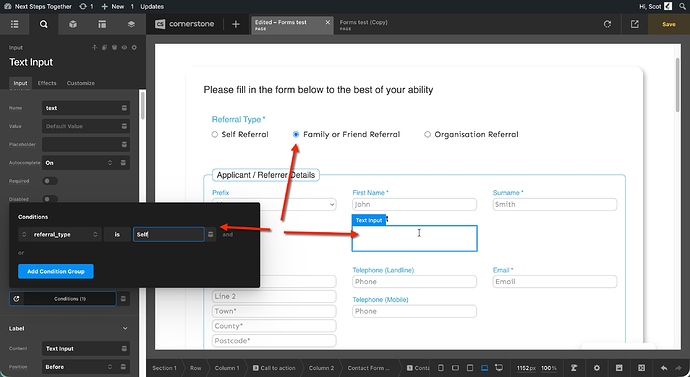Click the Cornerstone logo

click(x=185, y=24)
